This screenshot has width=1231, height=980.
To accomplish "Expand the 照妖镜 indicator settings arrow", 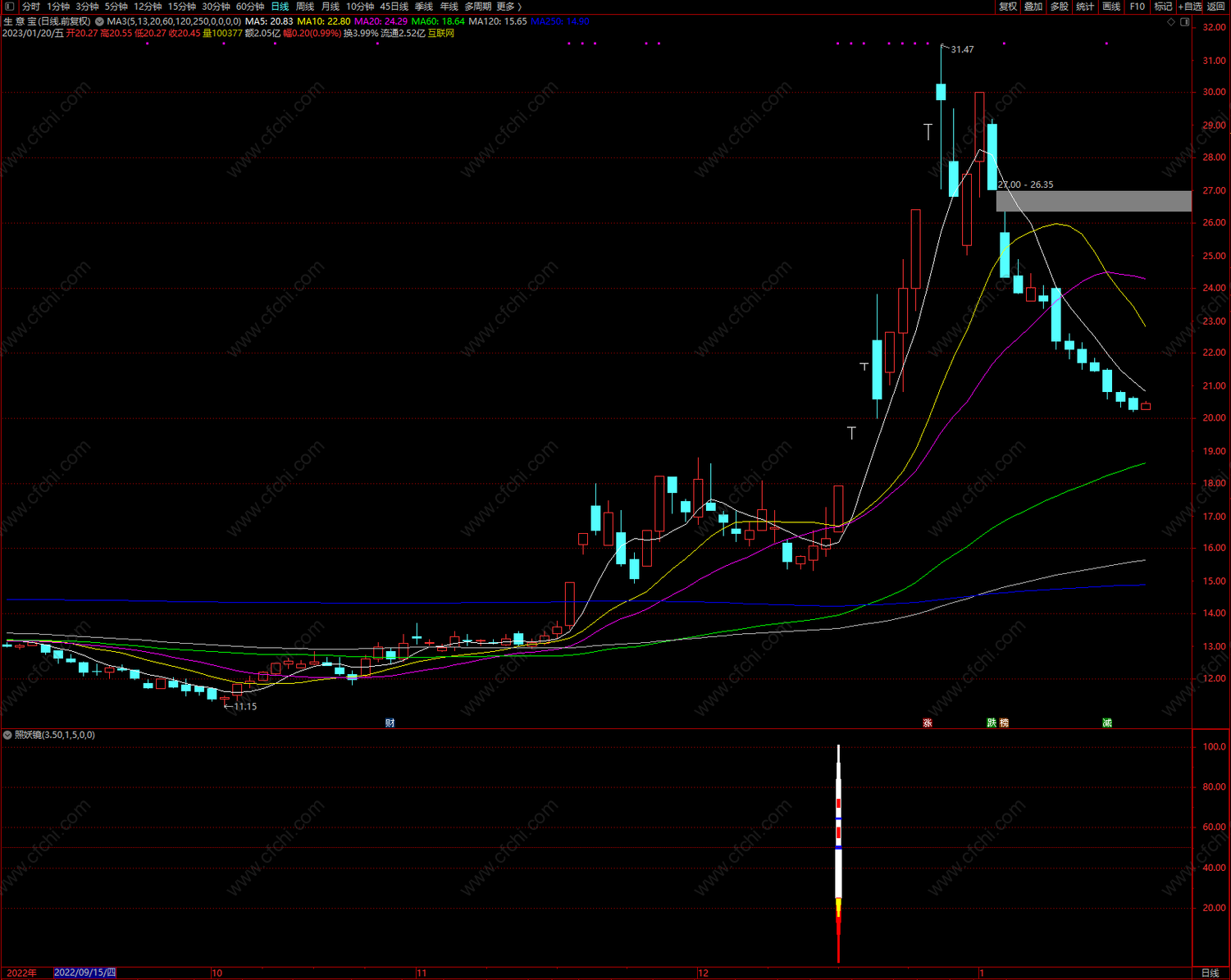I will click(7, 735).
